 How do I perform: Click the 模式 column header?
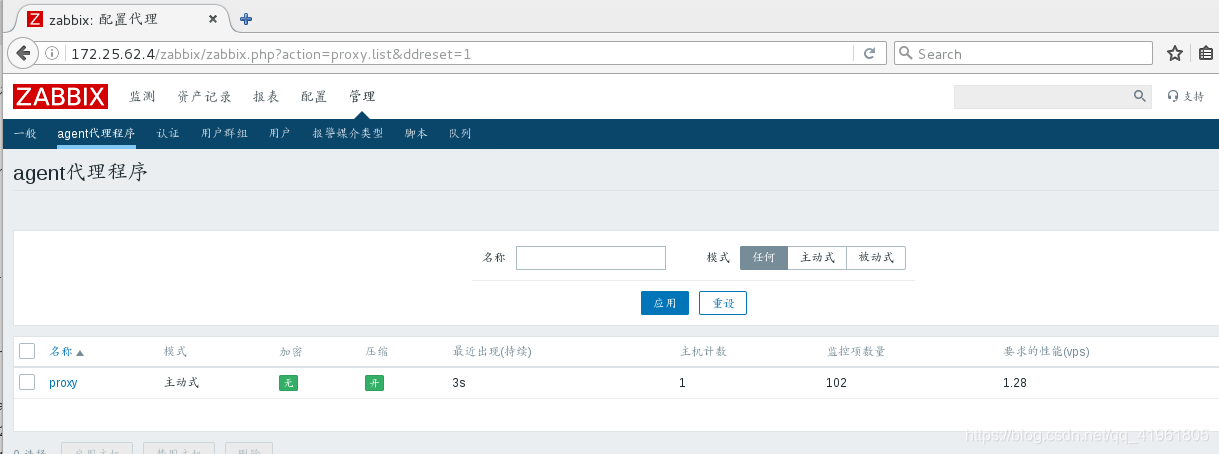pos(175,352)
